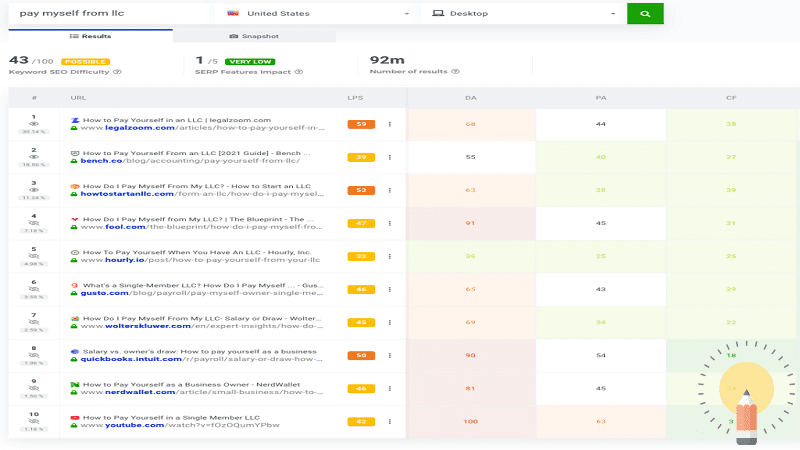Open more options for youtube.com row
The width and height of the screenshot is (800, 450).
pos(390,421)
